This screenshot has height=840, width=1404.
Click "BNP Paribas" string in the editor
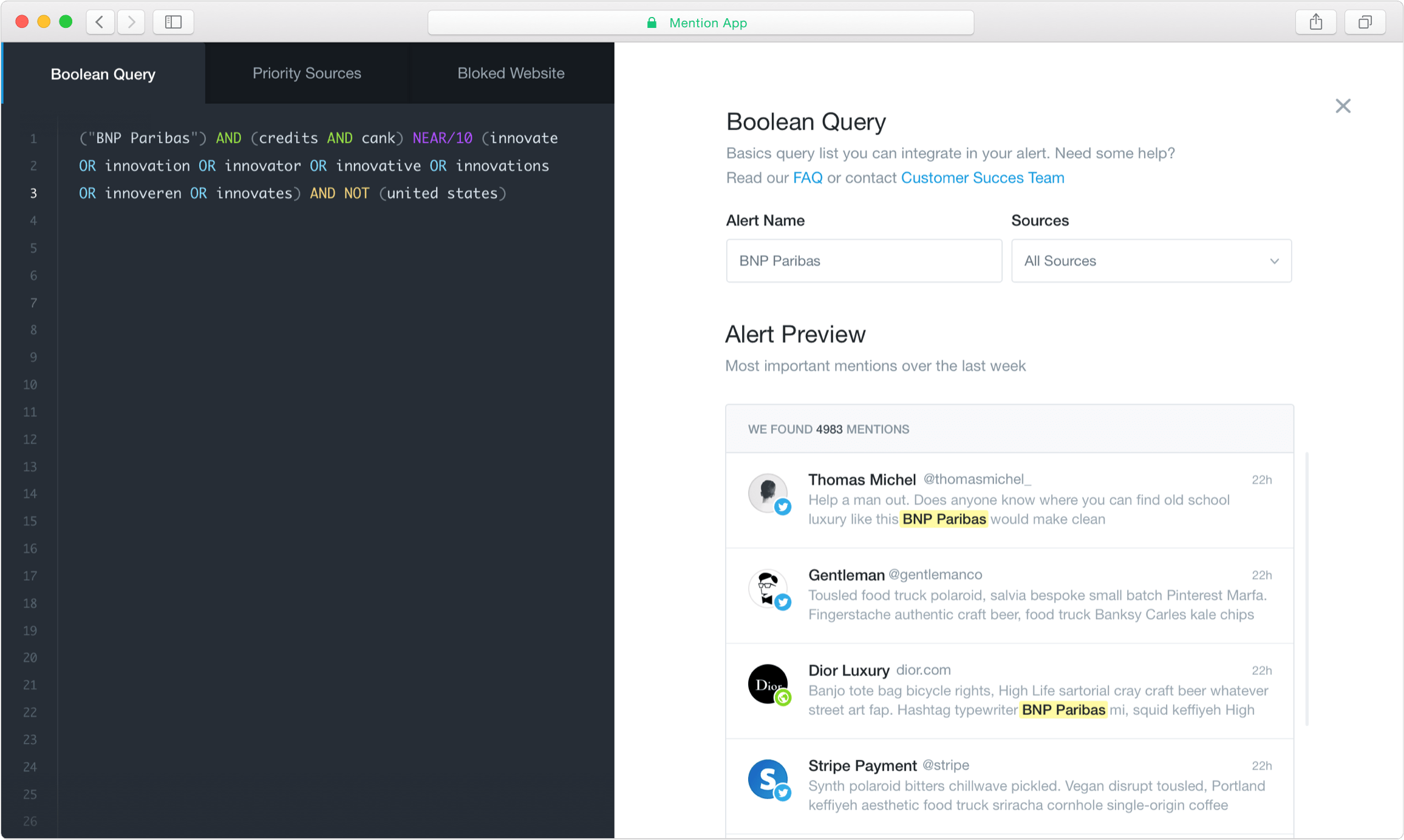143,138
